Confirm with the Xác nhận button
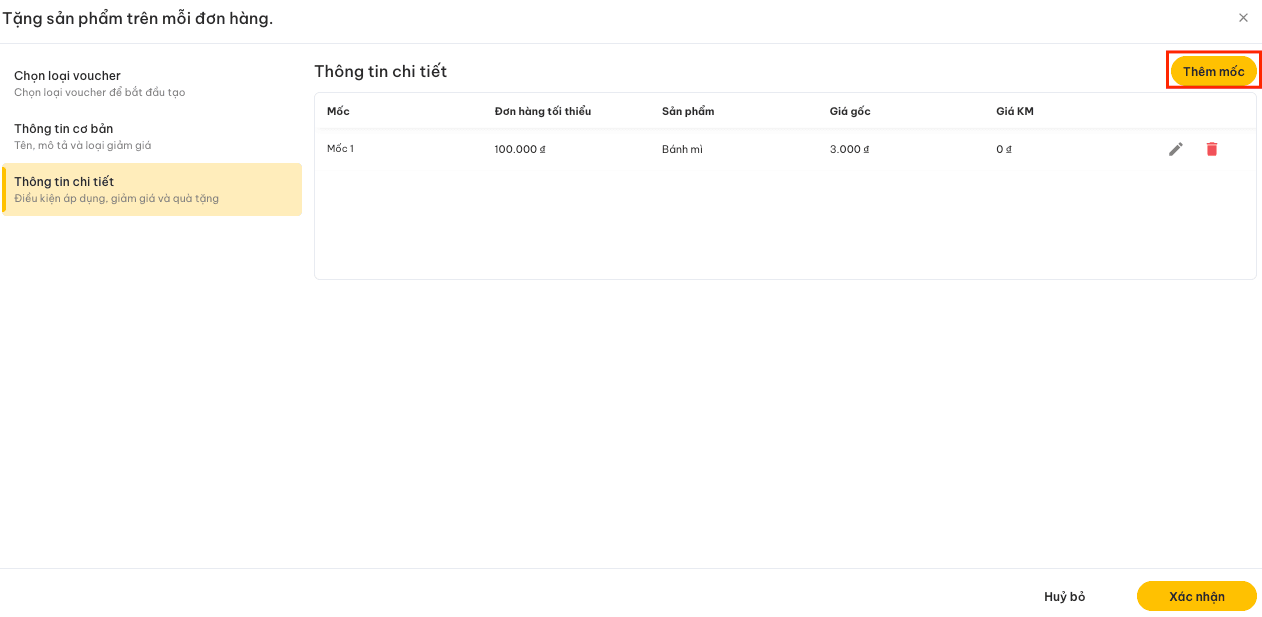Screen dimensions: 1262x617 (x=1197, y=596)
